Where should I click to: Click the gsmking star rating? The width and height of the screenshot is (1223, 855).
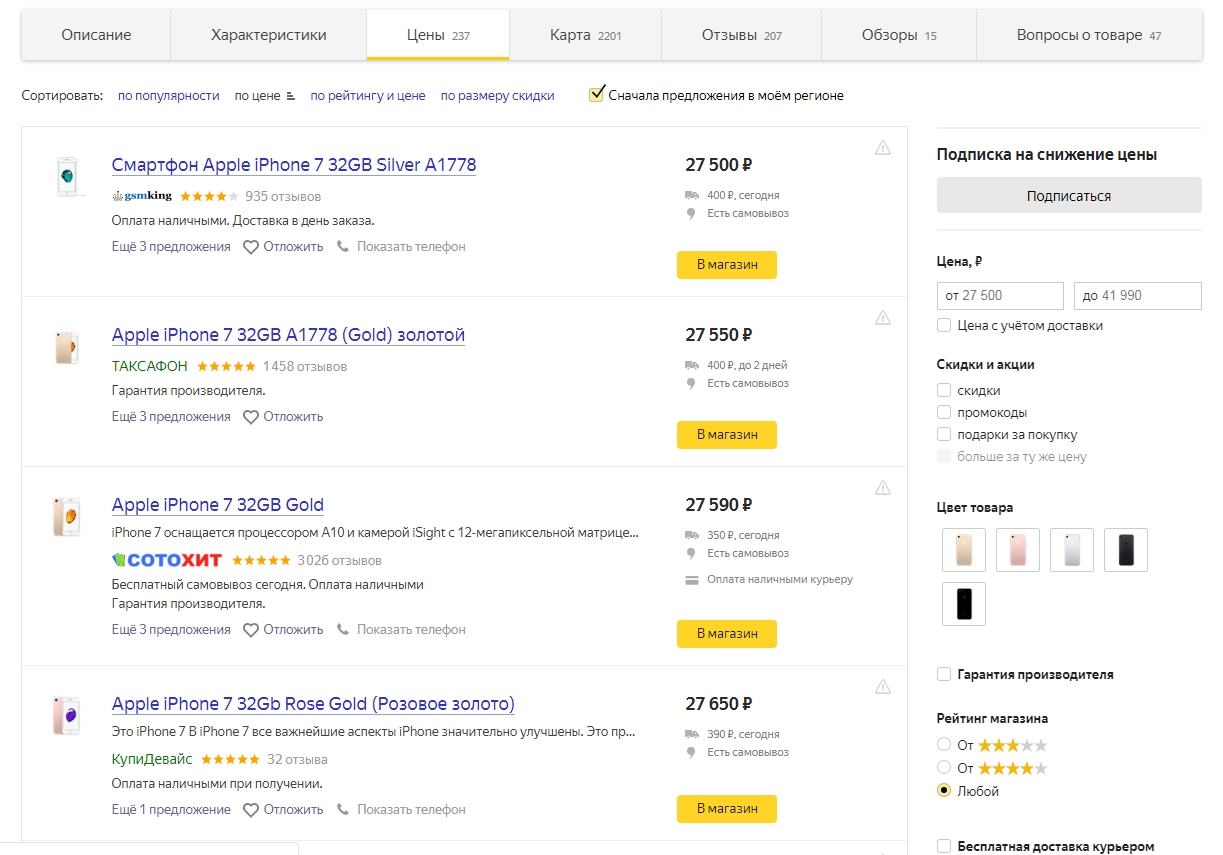tap(209, 196)
